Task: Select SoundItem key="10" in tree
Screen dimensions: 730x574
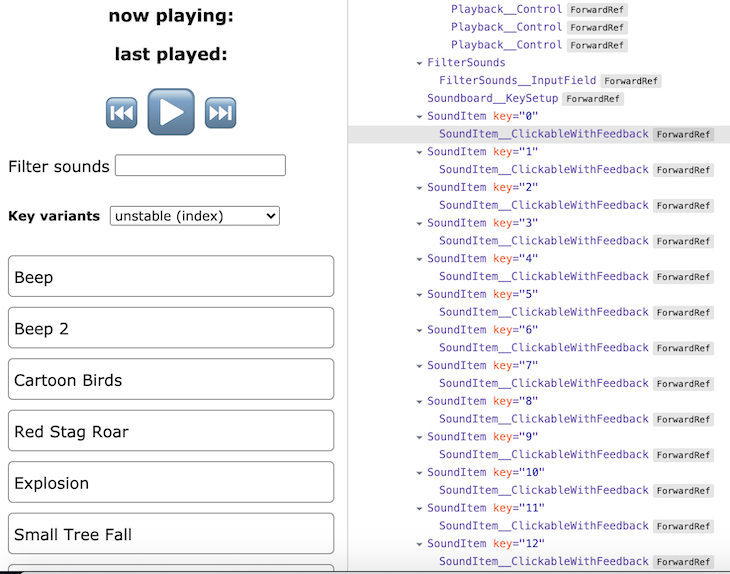Action: [486, 472]
